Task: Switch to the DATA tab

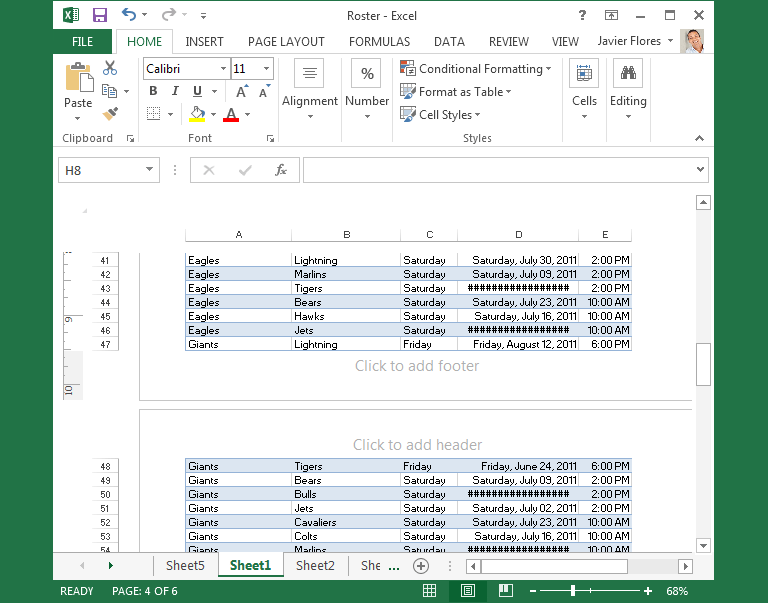Action: click(449, 42)
